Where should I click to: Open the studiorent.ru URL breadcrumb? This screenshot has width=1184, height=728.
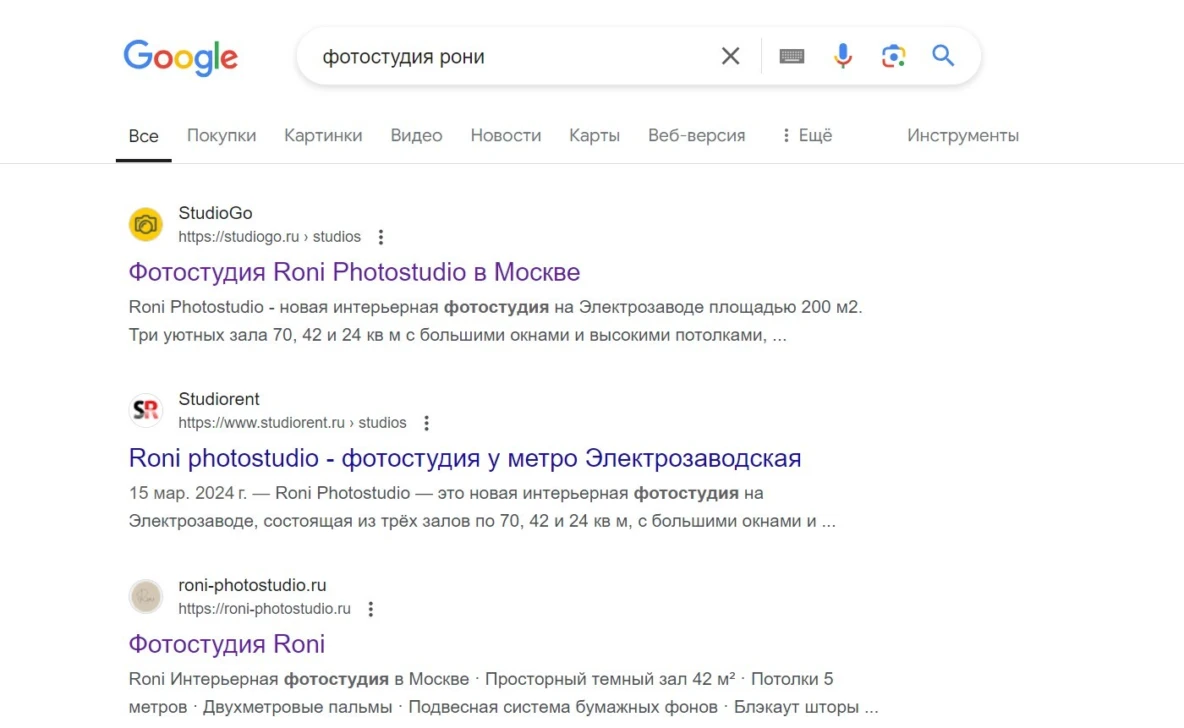(x=292, y=422)
